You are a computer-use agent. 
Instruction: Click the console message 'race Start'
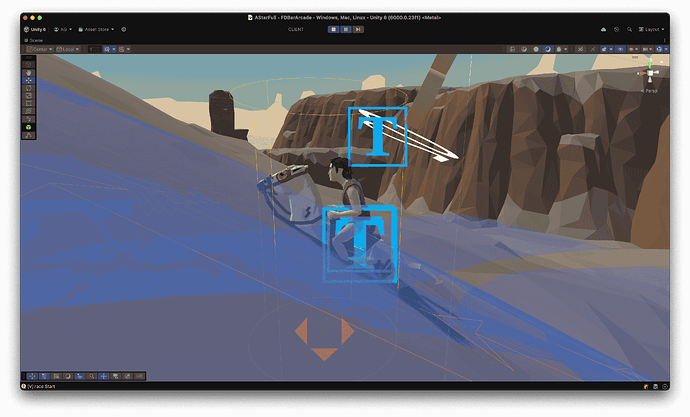tap(41, 386)
